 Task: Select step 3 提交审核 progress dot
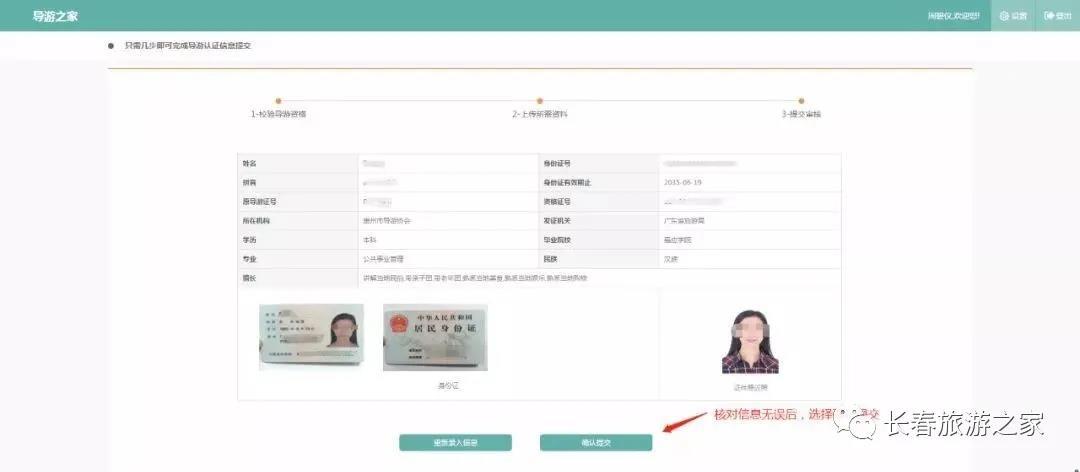tap(801, 101)
